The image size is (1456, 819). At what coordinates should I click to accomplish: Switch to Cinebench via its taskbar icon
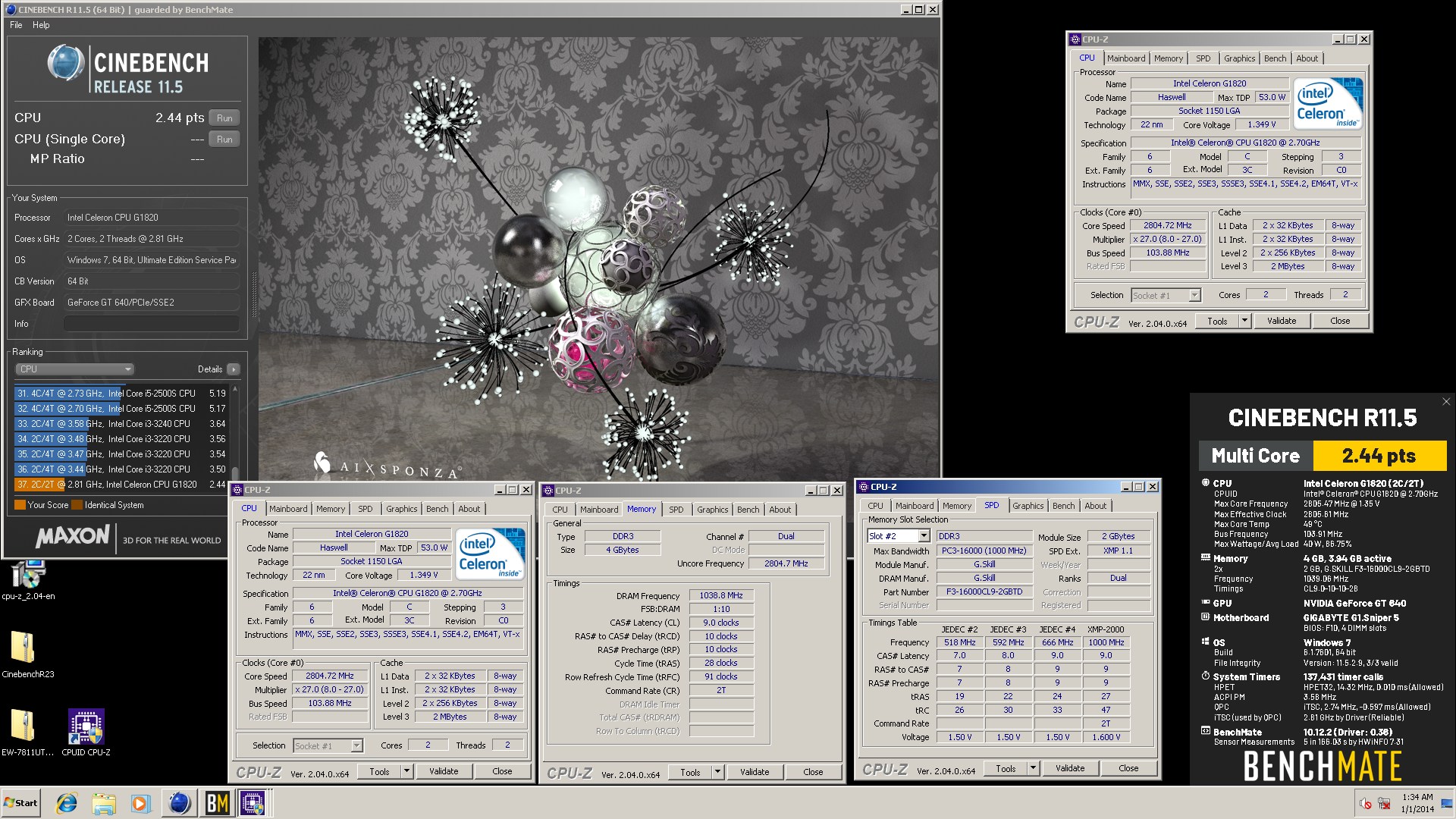180,803
